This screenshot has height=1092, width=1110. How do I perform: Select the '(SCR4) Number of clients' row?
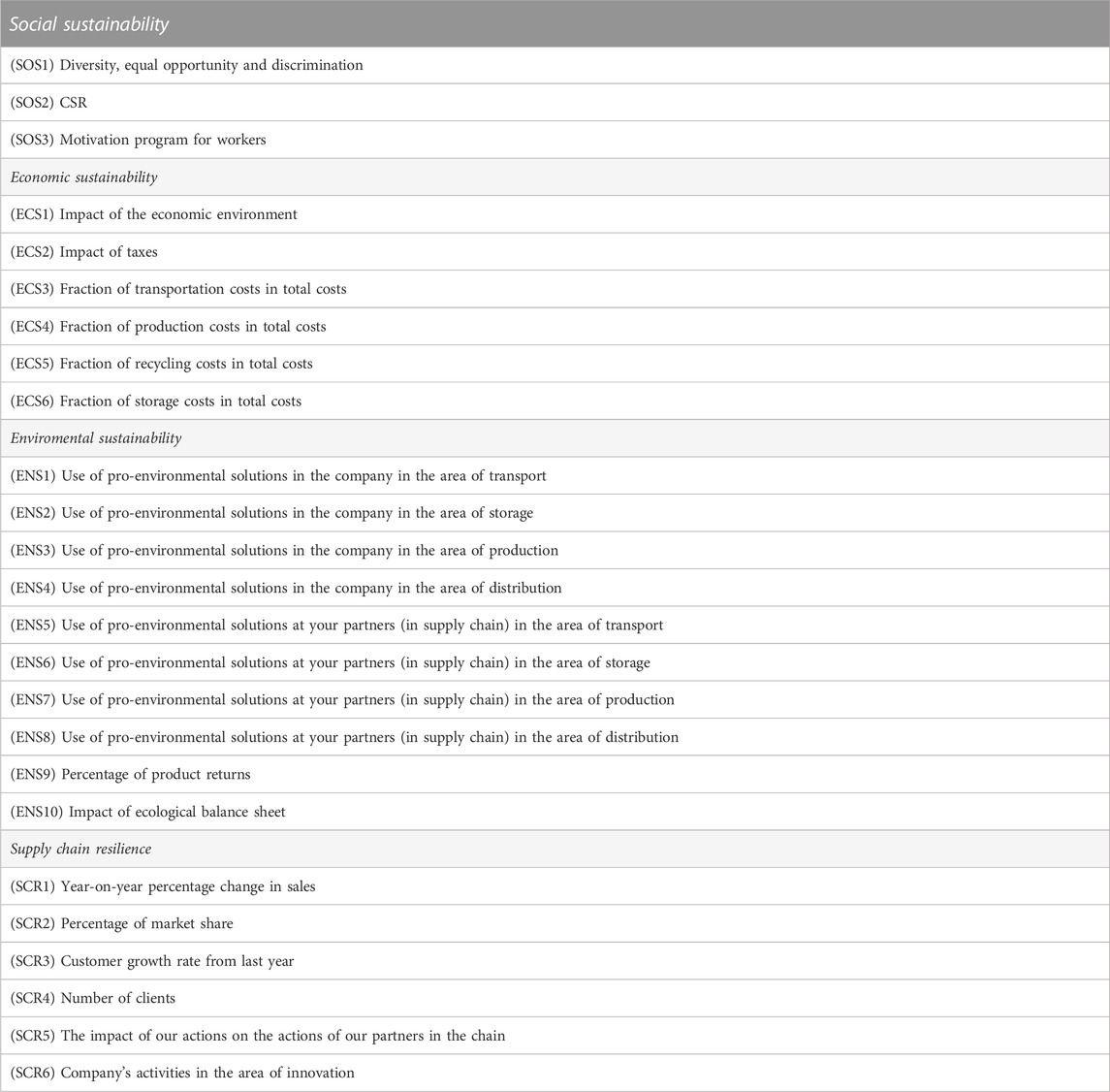[555, 999]
